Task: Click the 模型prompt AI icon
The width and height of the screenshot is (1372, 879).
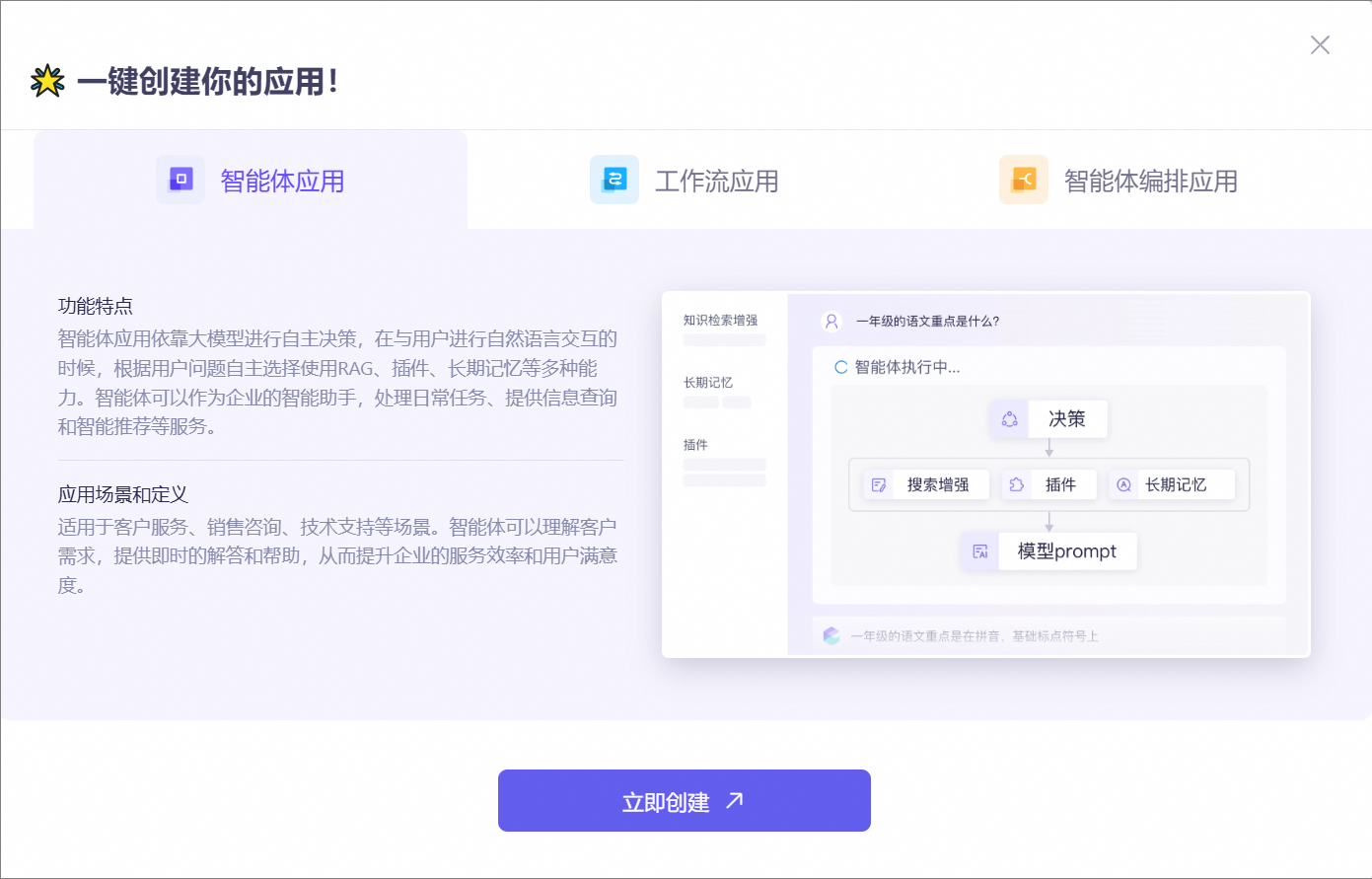Action: (x=979, y=551)
